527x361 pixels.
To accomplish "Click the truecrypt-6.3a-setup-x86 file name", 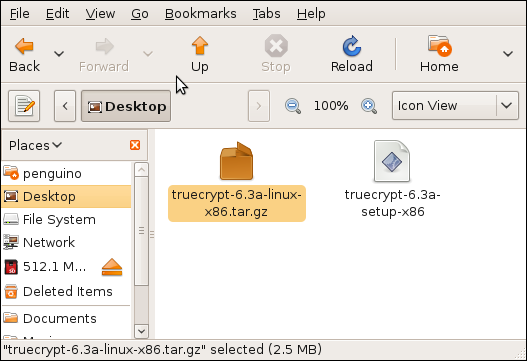I will pos(393,203).
